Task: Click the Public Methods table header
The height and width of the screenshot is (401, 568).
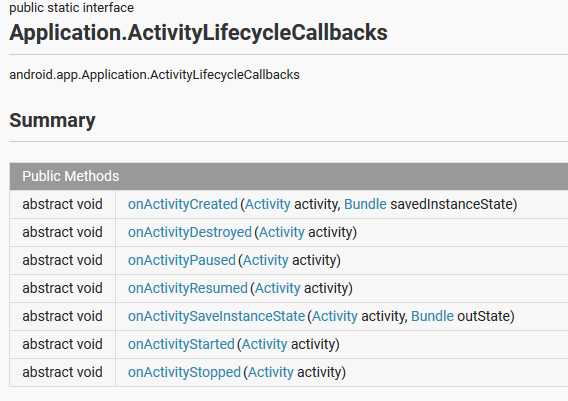Action: coord(288,176)
